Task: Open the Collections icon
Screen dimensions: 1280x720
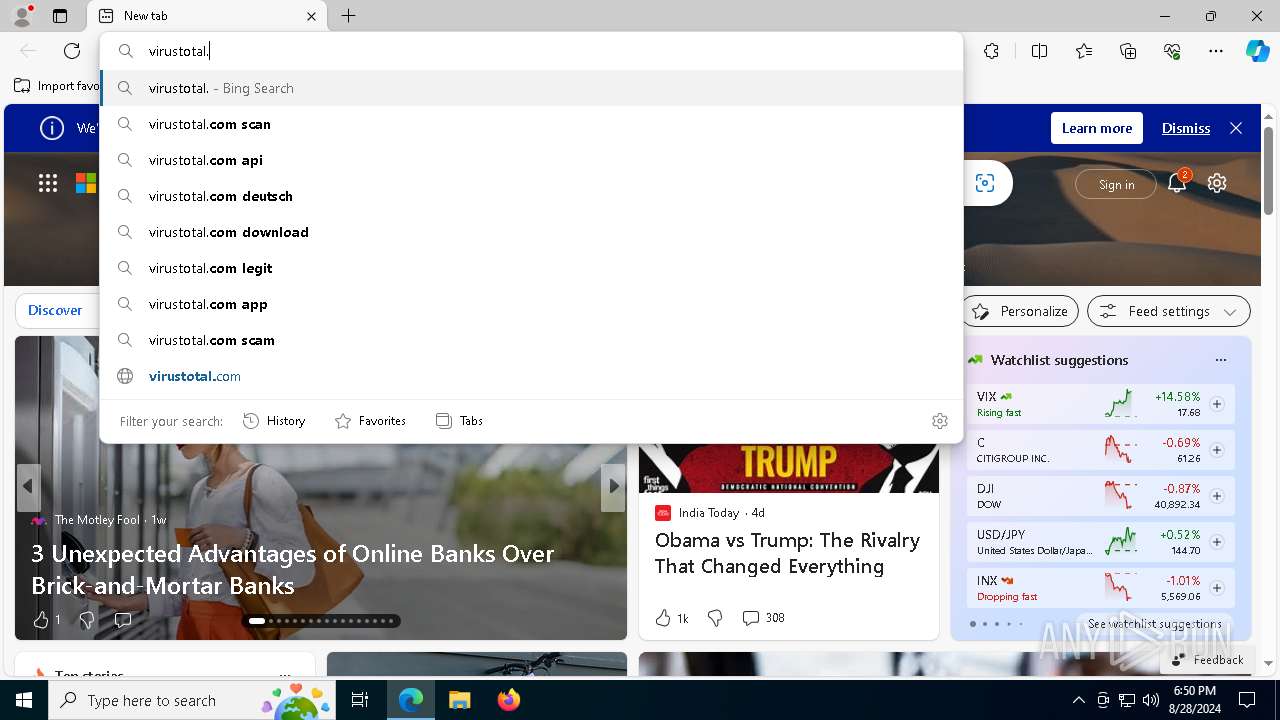Action: tap(1128, 51)
